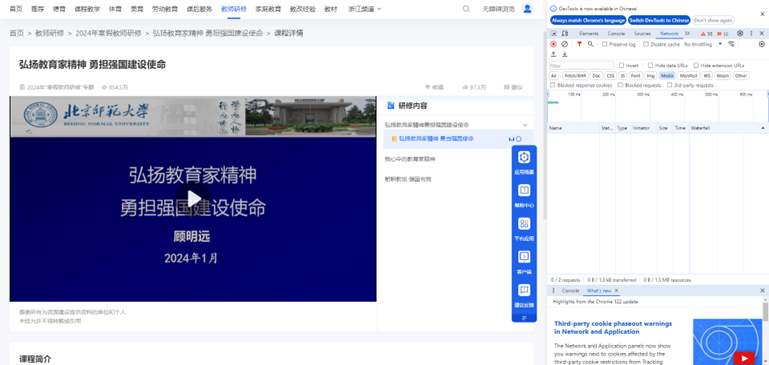Image resolution: width=769 pixels, height=365 pixels.
Task: Open 建议反馈 in the blue sidebar
Action: tap(524, 295)
